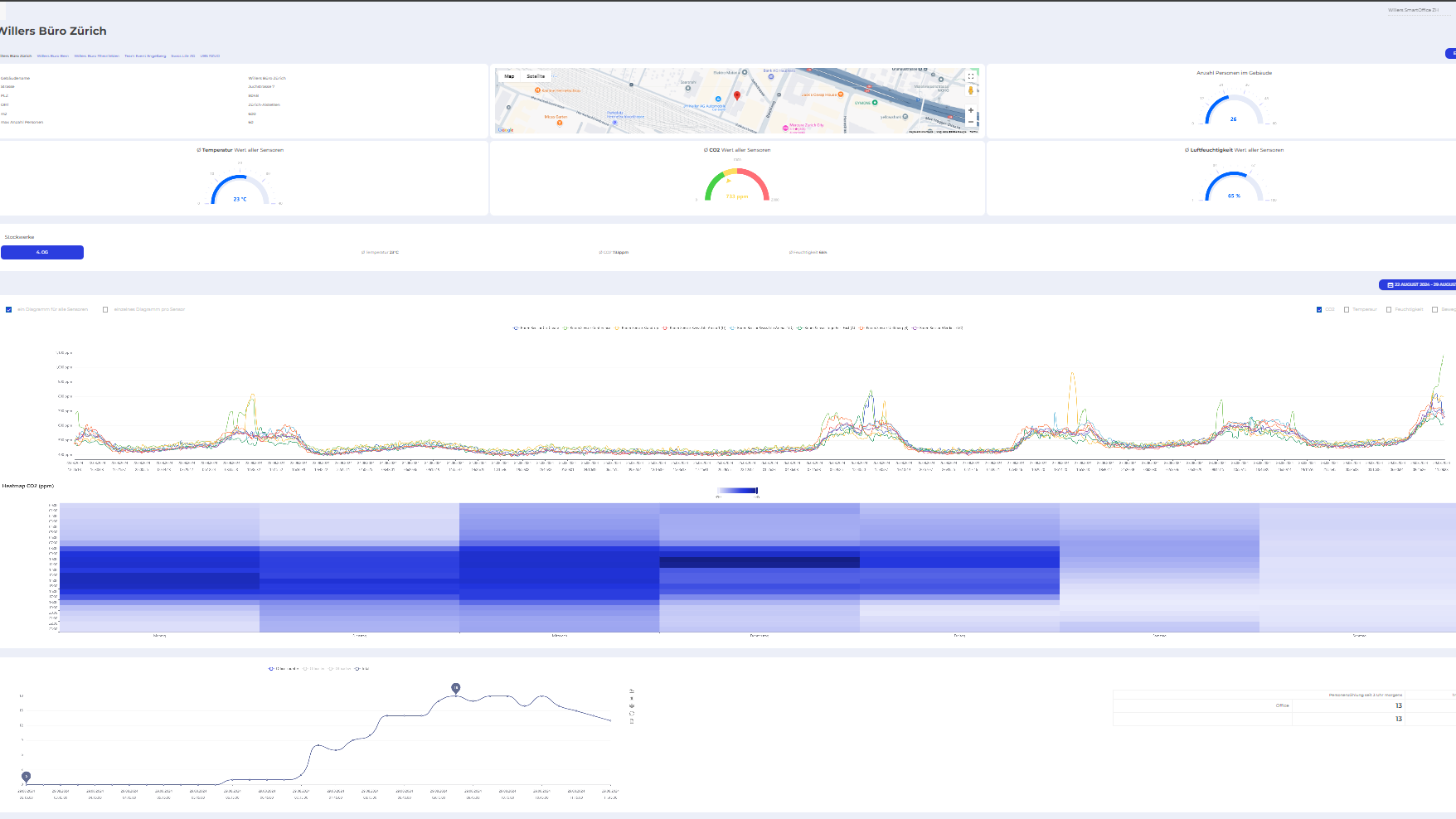
Task: Click the CO2 ppm gauge
Action: (x=737, y=184)
